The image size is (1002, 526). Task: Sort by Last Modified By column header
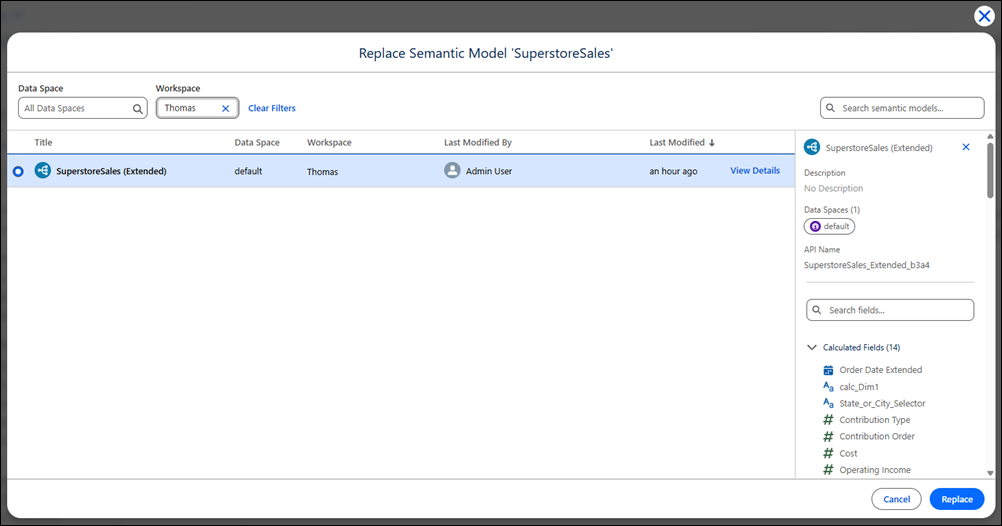tap(478, 143)
